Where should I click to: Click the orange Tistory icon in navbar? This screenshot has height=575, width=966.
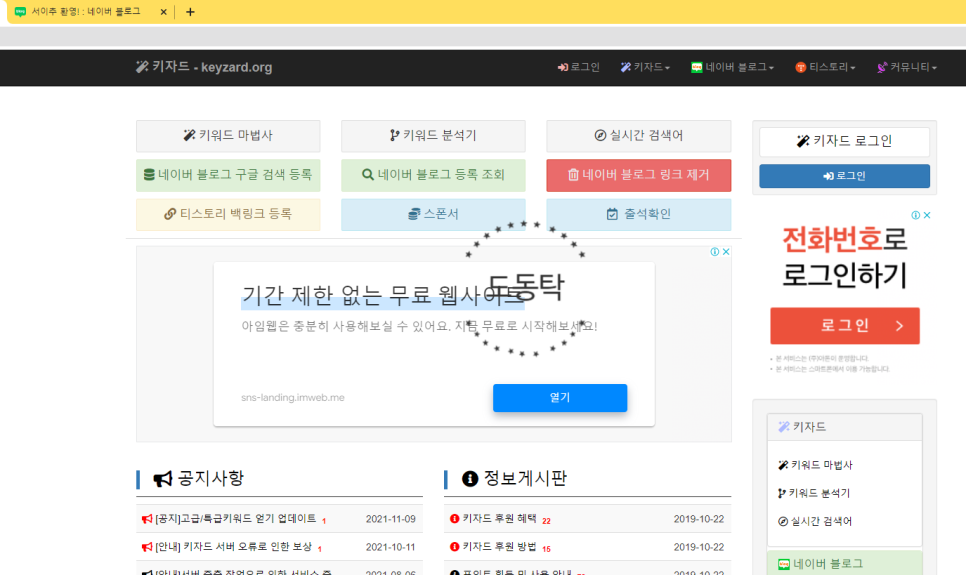pyautogui.click(x=801, y=67)
